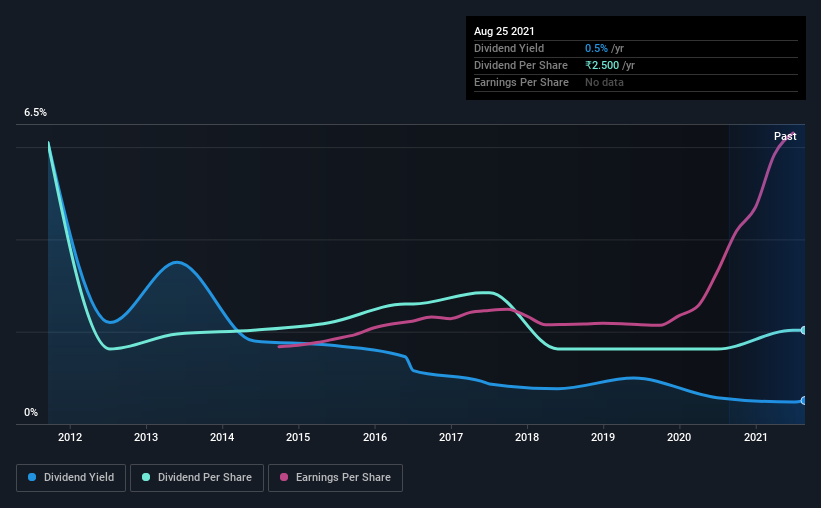Select the 2021 year axis label

[756, 437]
